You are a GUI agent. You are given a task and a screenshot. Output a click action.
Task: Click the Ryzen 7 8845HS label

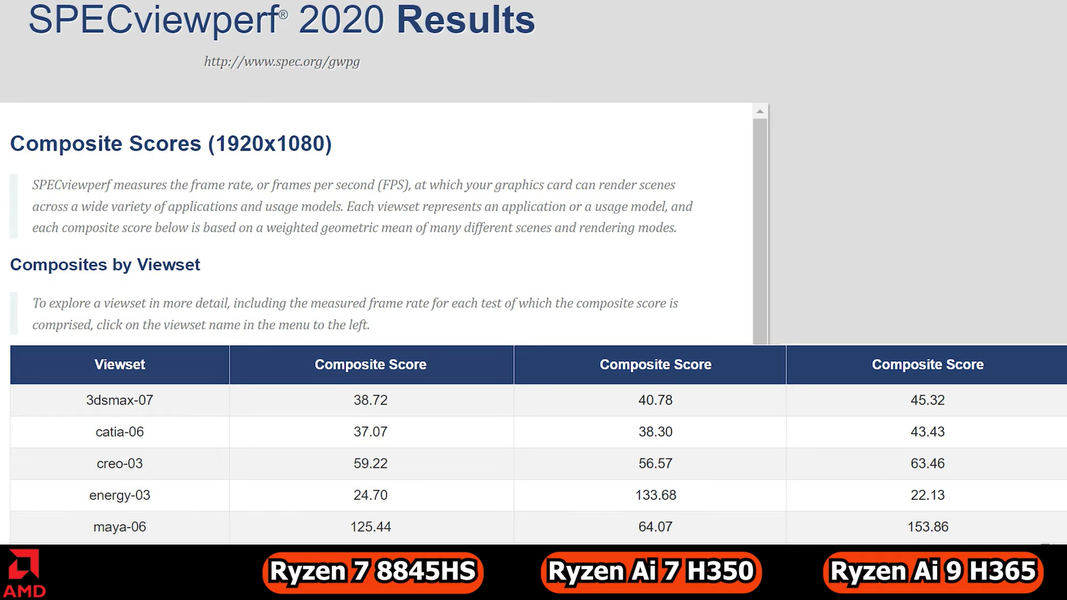374,572
